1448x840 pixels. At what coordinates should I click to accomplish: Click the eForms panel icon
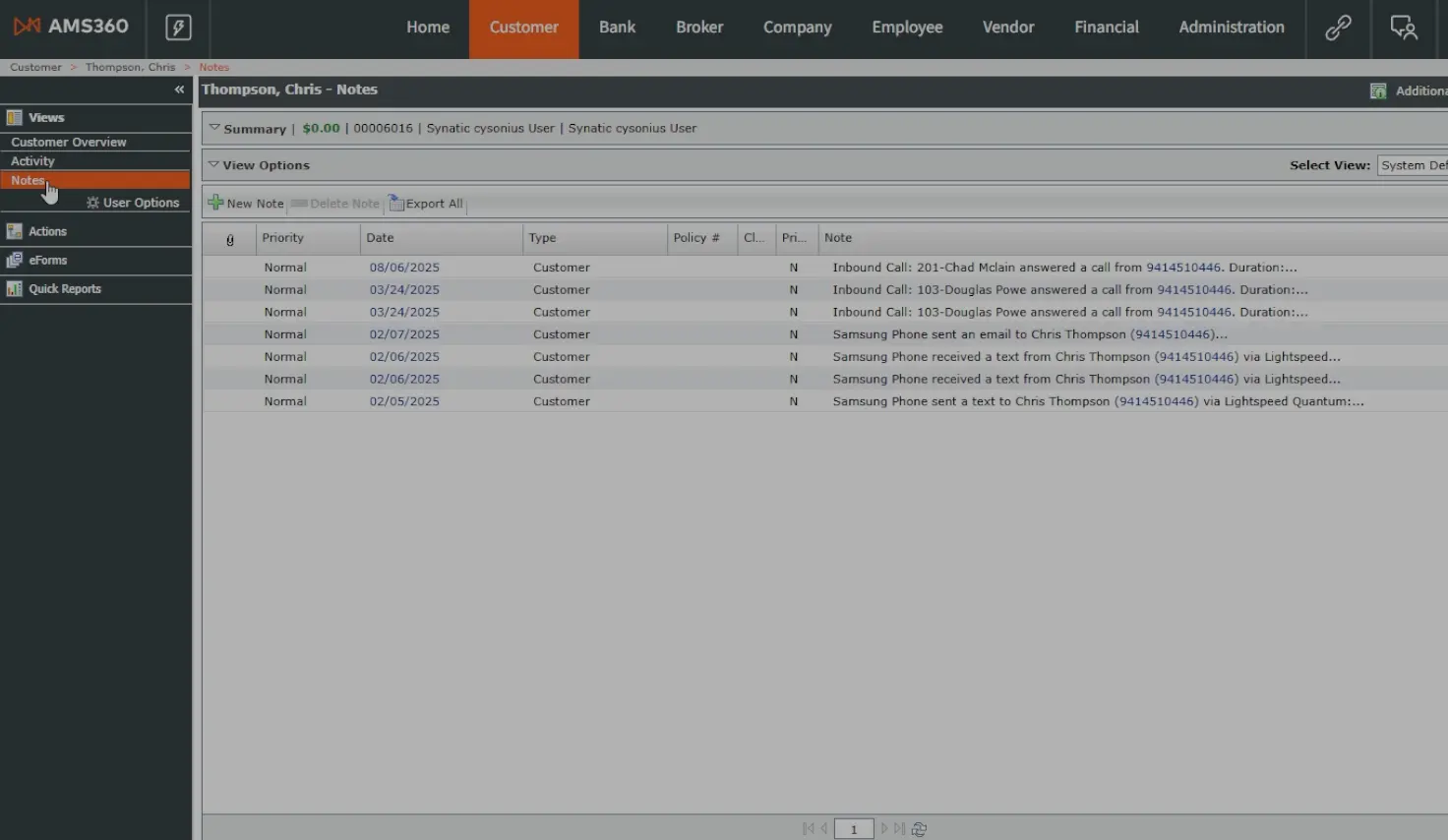tap(14, 260)
